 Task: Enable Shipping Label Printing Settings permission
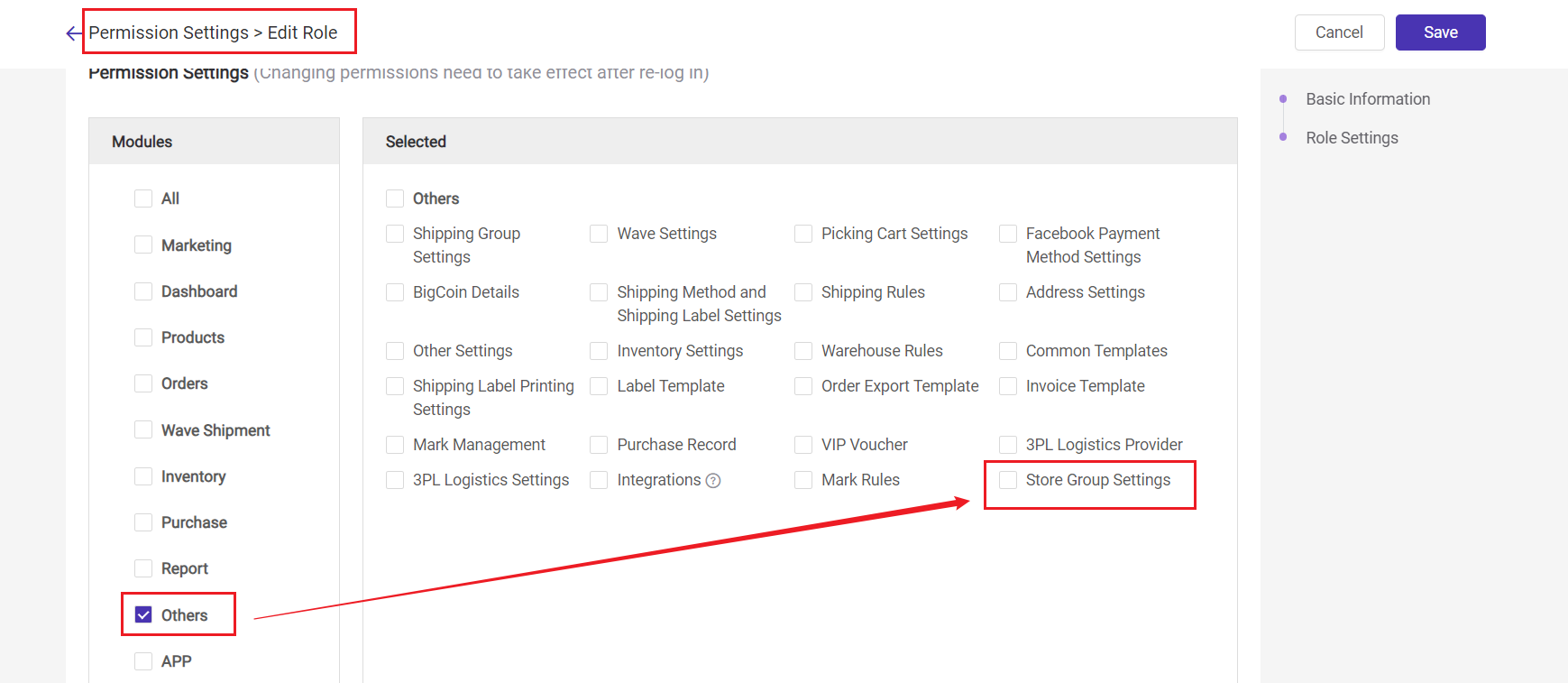point(395,386)
